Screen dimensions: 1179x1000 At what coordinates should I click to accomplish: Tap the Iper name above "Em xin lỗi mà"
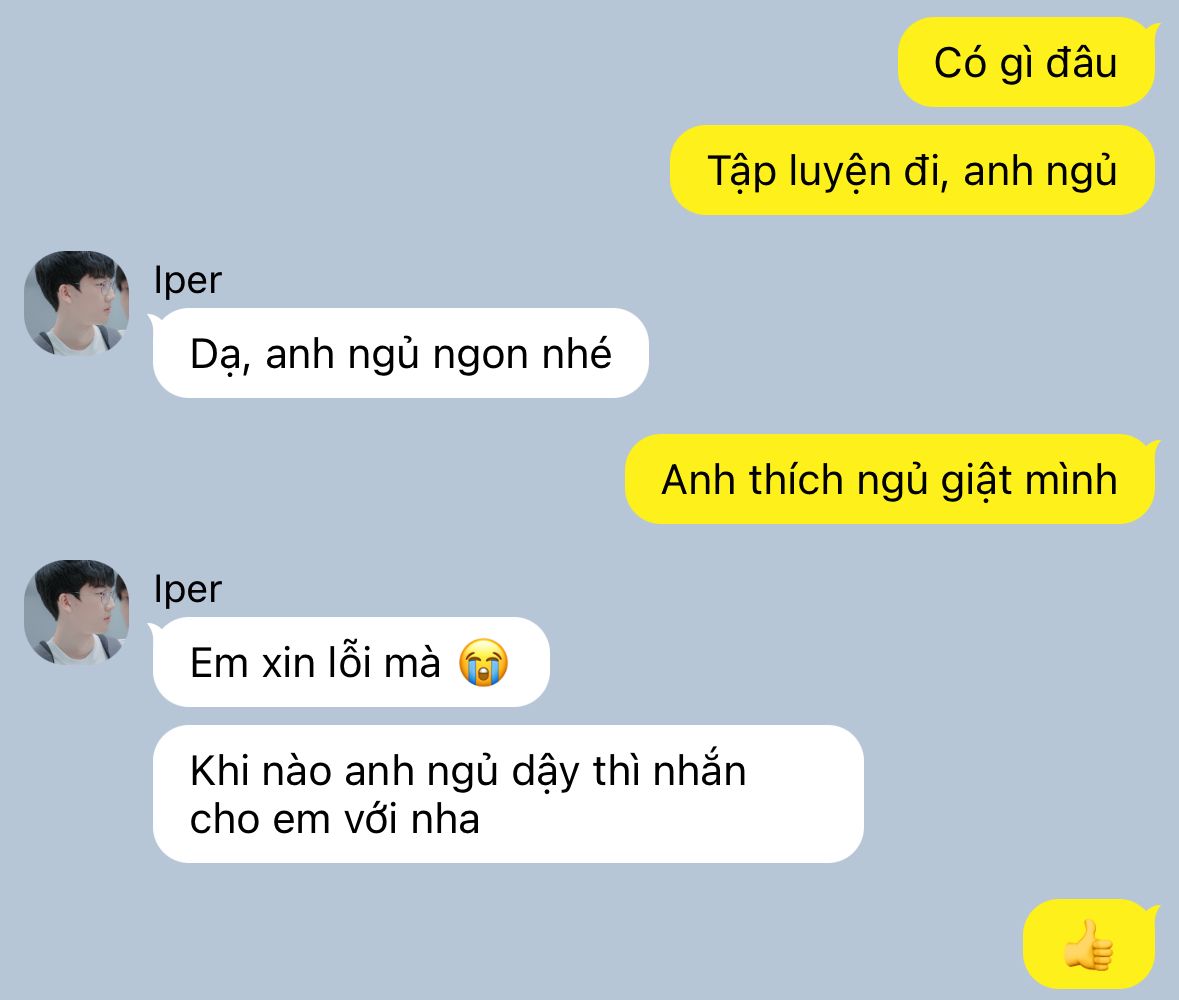click(187, 589)
